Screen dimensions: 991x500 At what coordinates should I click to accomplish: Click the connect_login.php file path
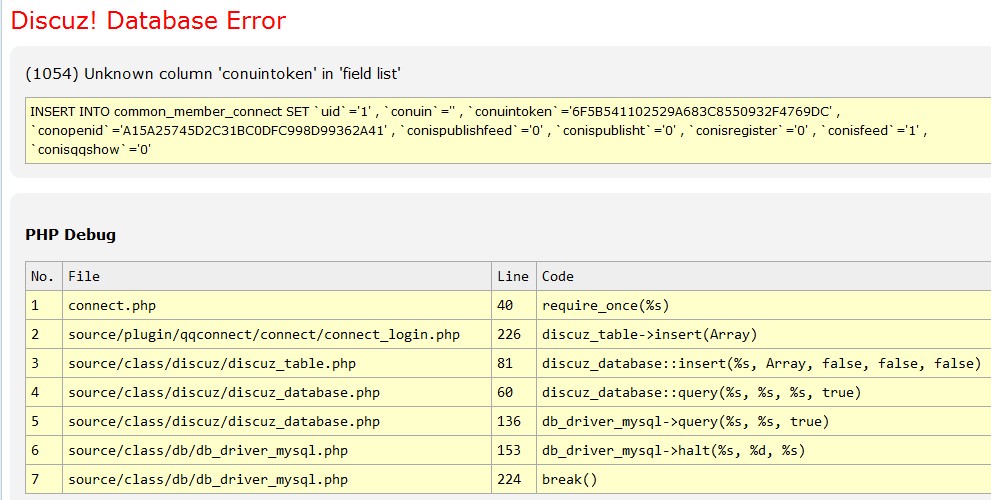tap(264, 334)
